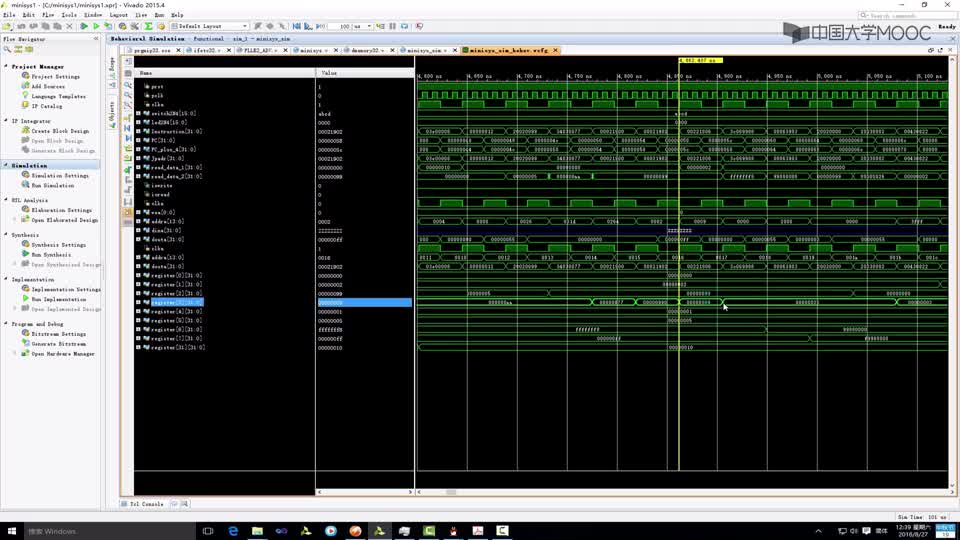The image size is (960, 540).
Task: Open the Default Layout dropdown
Action: point(210,26)
